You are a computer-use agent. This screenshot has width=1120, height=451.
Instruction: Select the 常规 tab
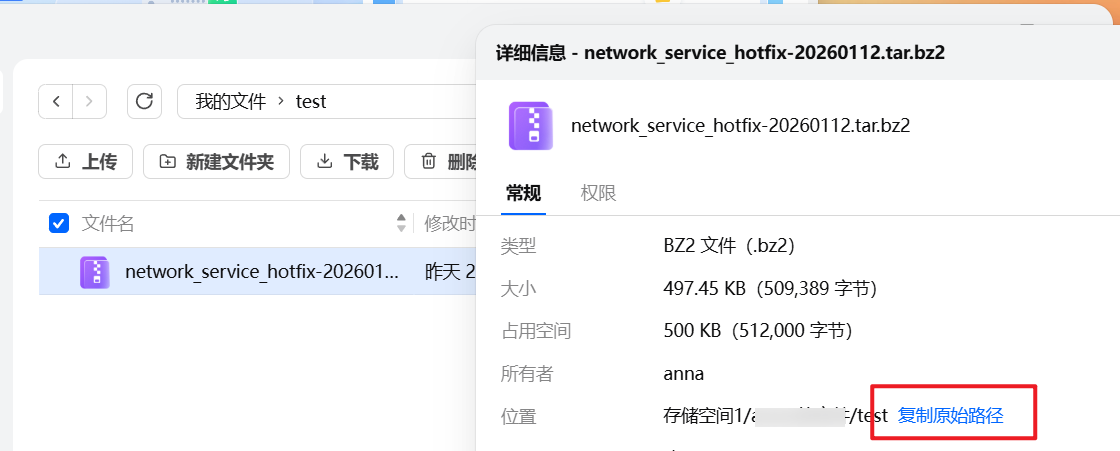[523, 193]
